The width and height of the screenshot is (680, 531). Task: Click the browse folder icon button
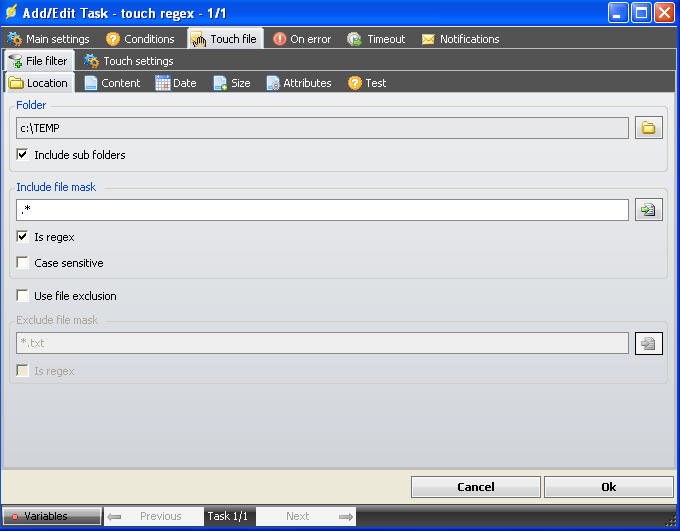pyautogui.click(x=648, y=128)
